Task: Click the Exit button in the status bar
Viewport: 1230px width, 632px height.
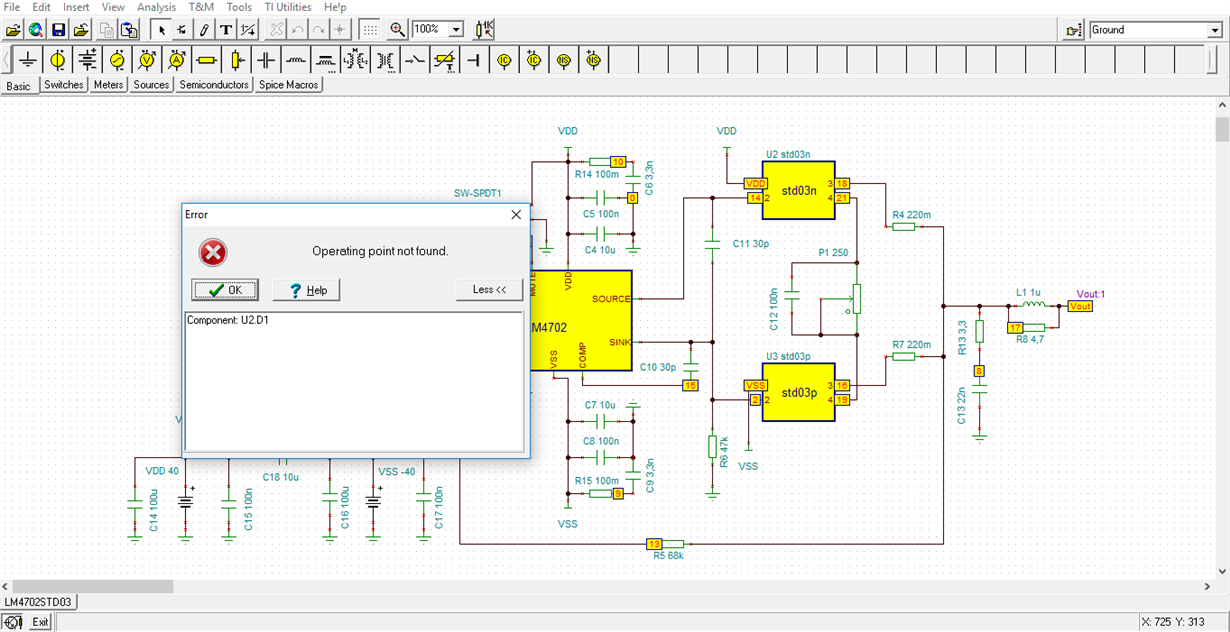Action: (40, 622)
